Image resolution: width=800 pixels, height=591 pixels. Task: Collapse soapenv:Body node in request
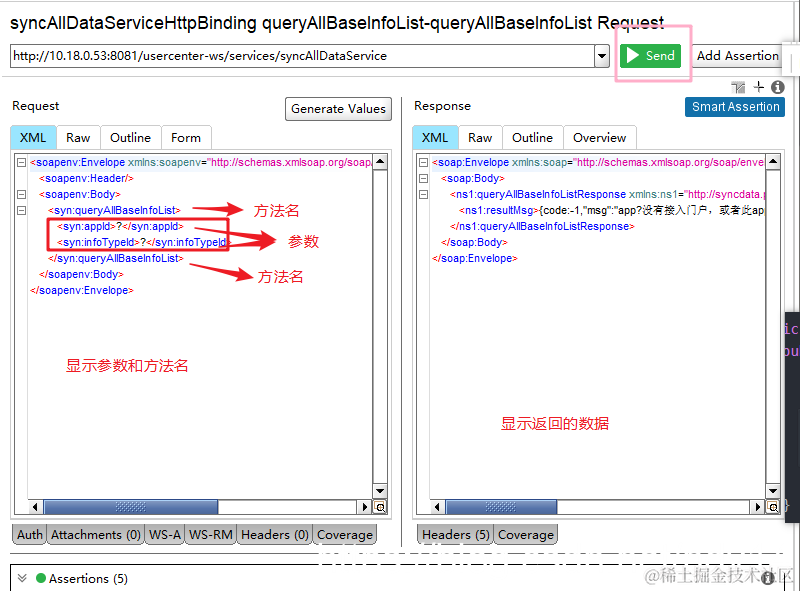[x=21, y=194]
